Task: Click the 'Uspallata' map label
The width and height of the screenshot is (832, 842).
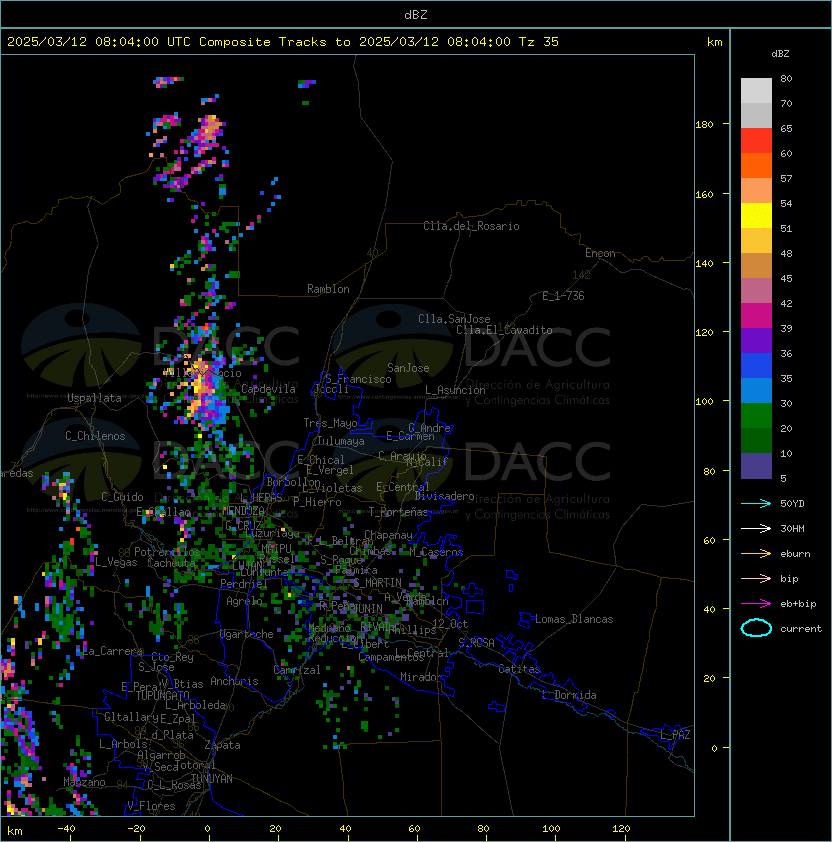Action: coord(94,398)
